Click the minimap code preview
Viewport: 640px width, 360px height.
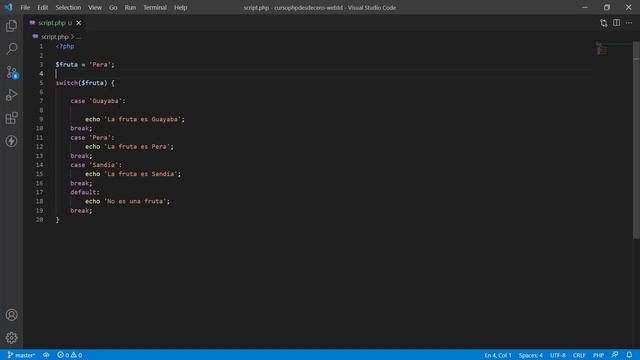click(x=601, y=49)
